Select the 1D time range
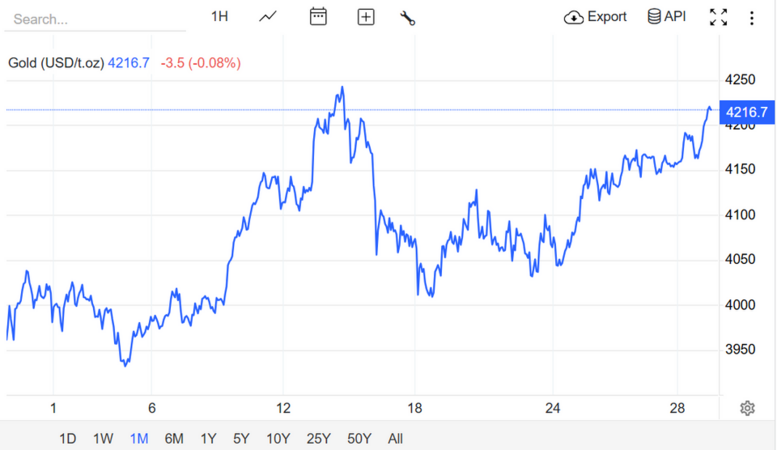Viewport: 777px width, 450px height. (68, 438)
